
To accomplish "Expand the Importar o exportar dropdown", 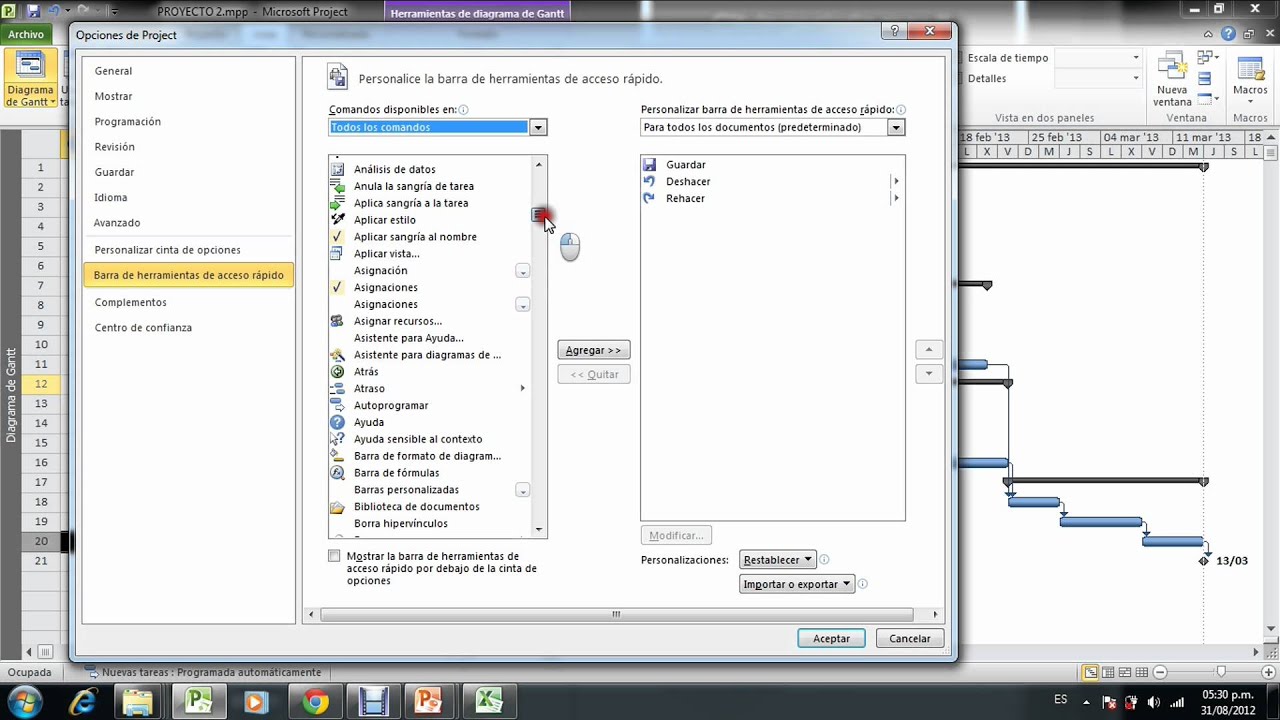I will pos(797,584).
